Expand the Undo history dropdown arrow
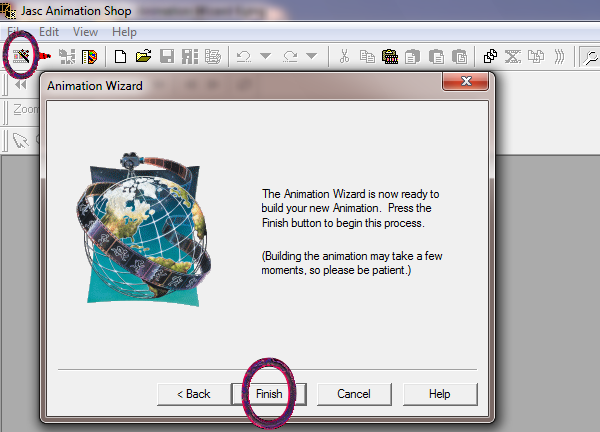This screenshot has height=432, width=600. (266, 57)
